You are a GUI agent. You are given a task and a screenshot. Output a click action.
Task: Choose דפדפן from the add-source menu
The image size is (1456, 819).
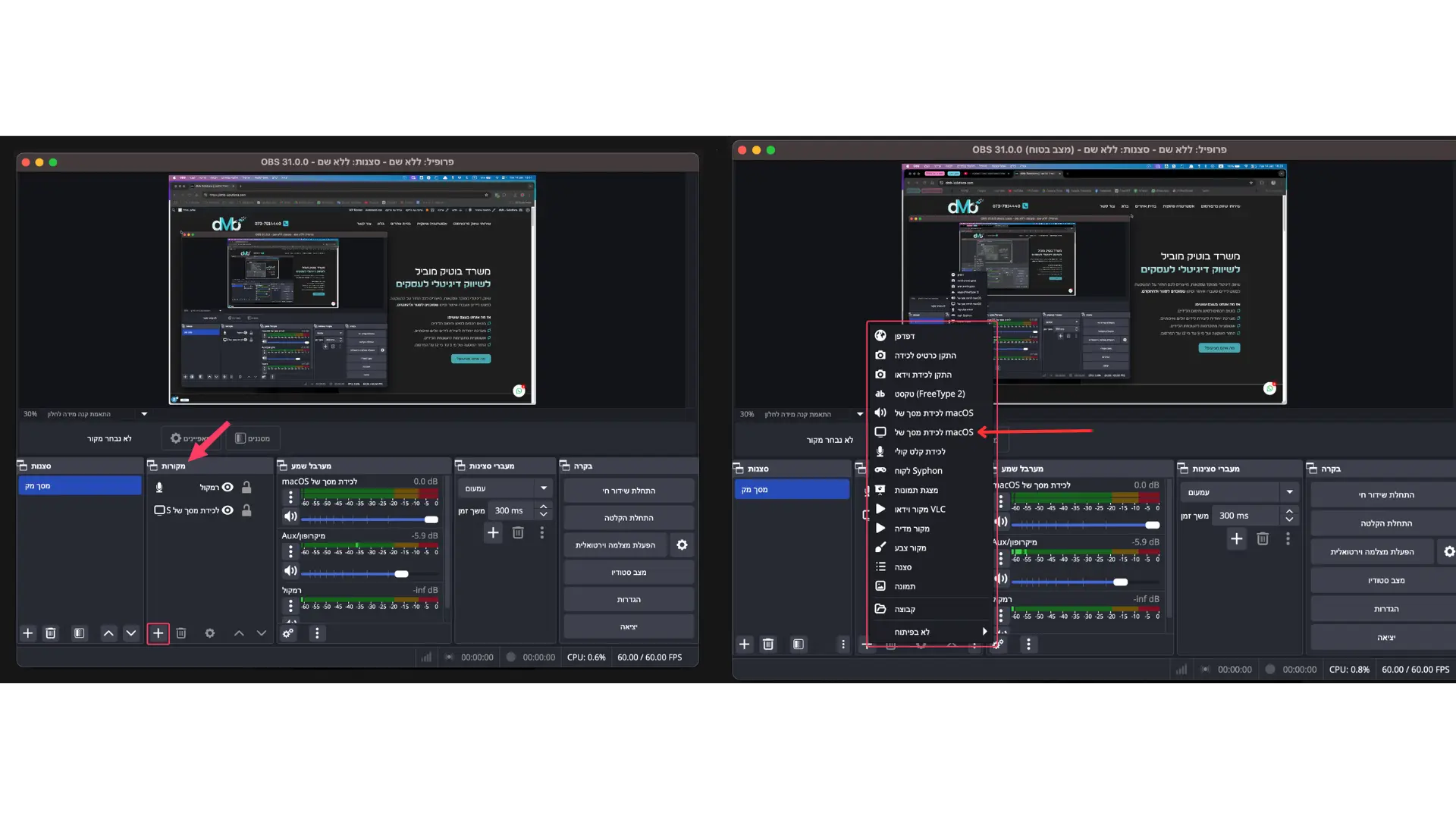932,336
